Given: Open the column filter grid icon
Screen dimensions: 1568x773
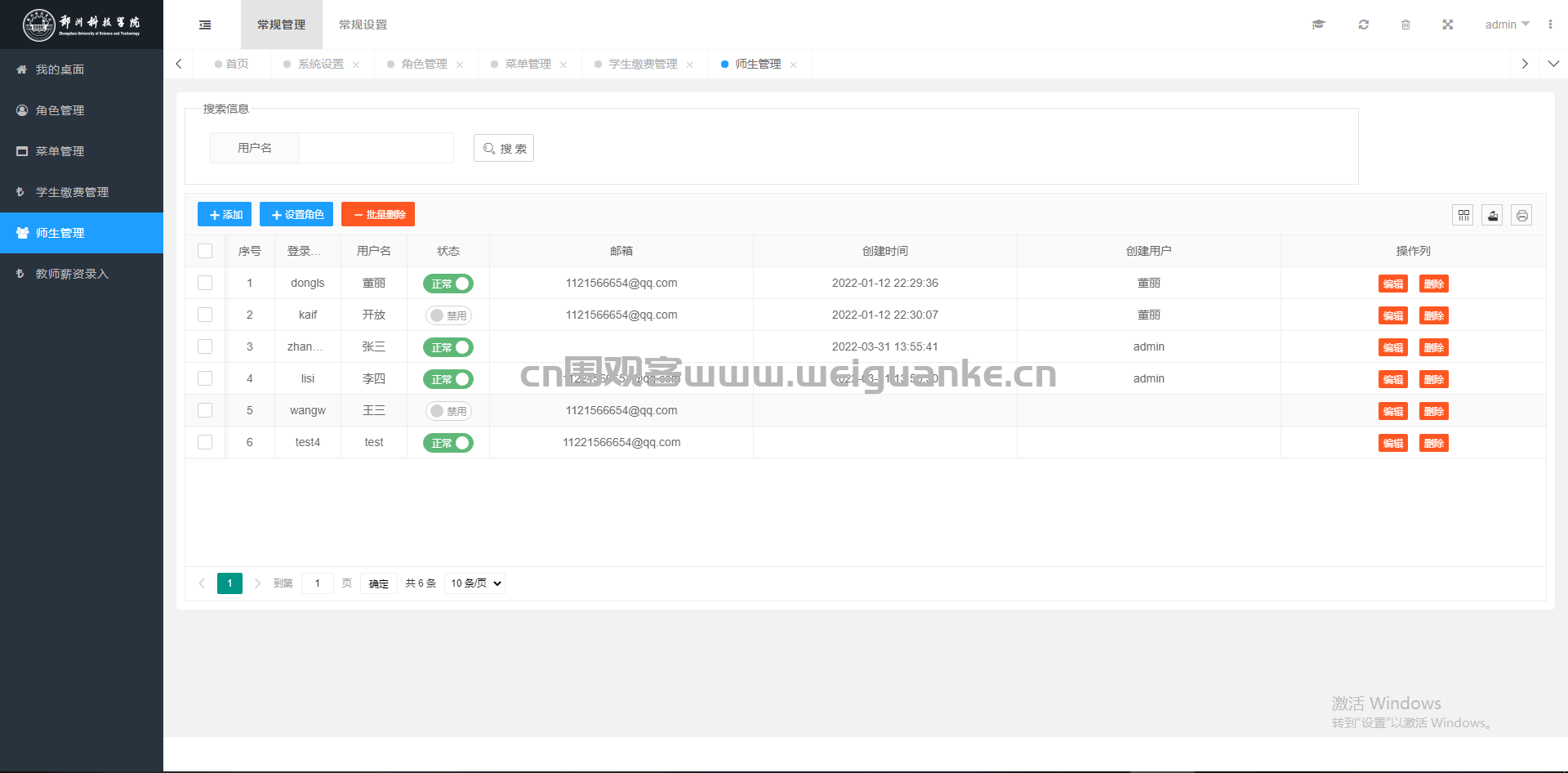Looking at the screenshot, I should pyautogui.click(x=1463, y=215).
